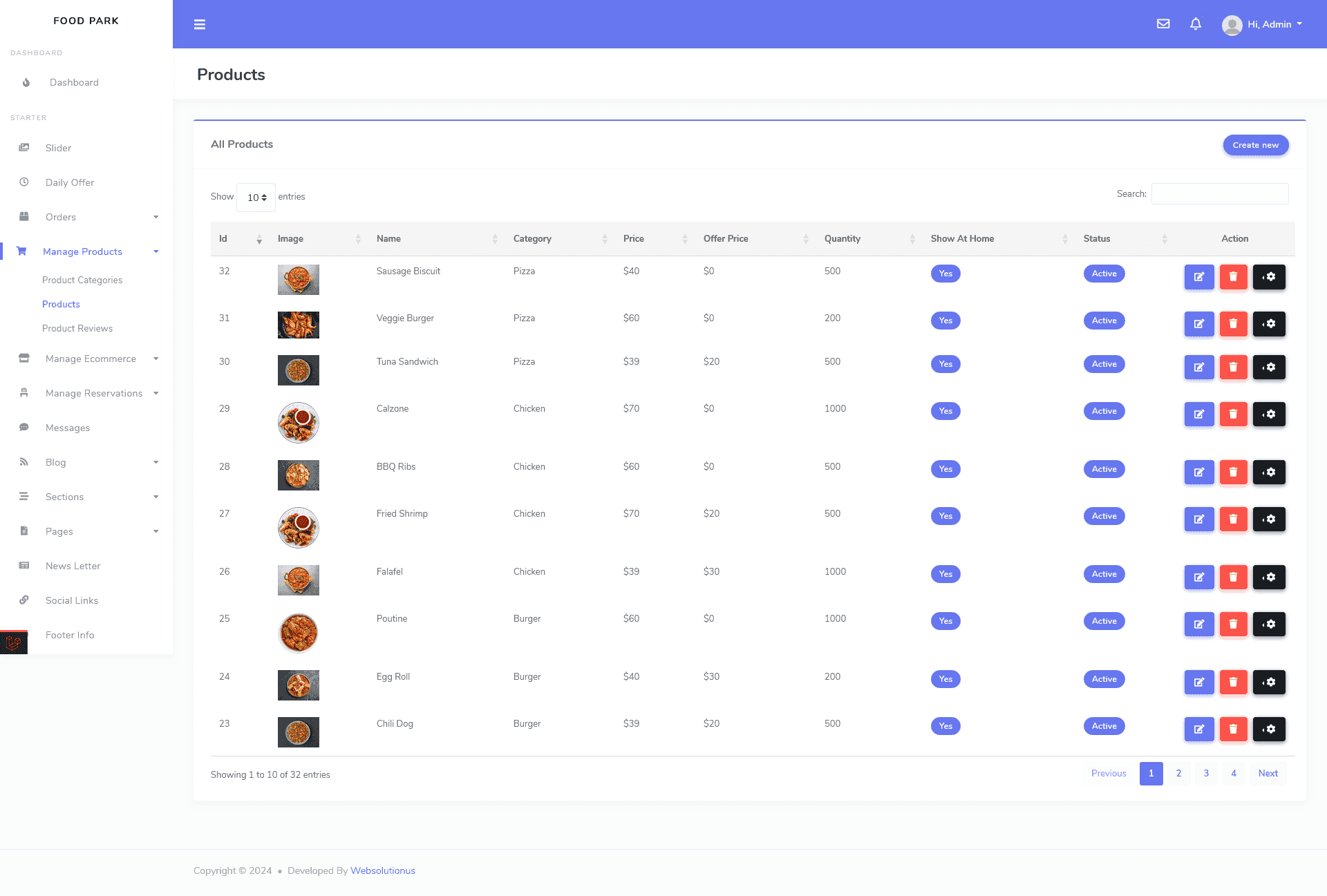The image size is (1327, 896).
Task: Expand the Hi, Admin user menu
Action: (1263, 25)
